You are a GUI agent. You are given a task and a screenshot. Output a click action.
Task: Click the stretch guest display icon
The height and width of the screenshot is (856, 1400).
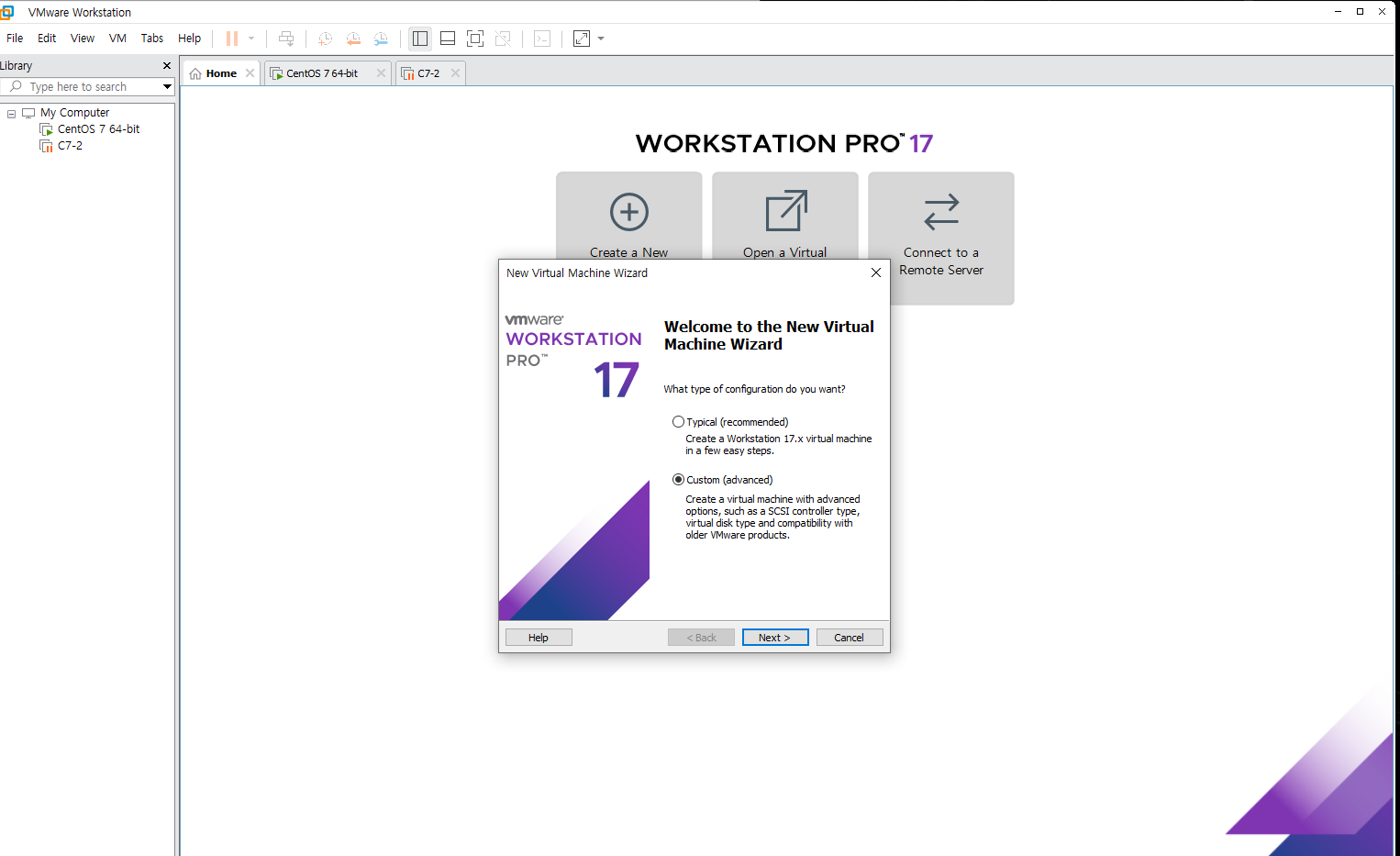point(582,39)
